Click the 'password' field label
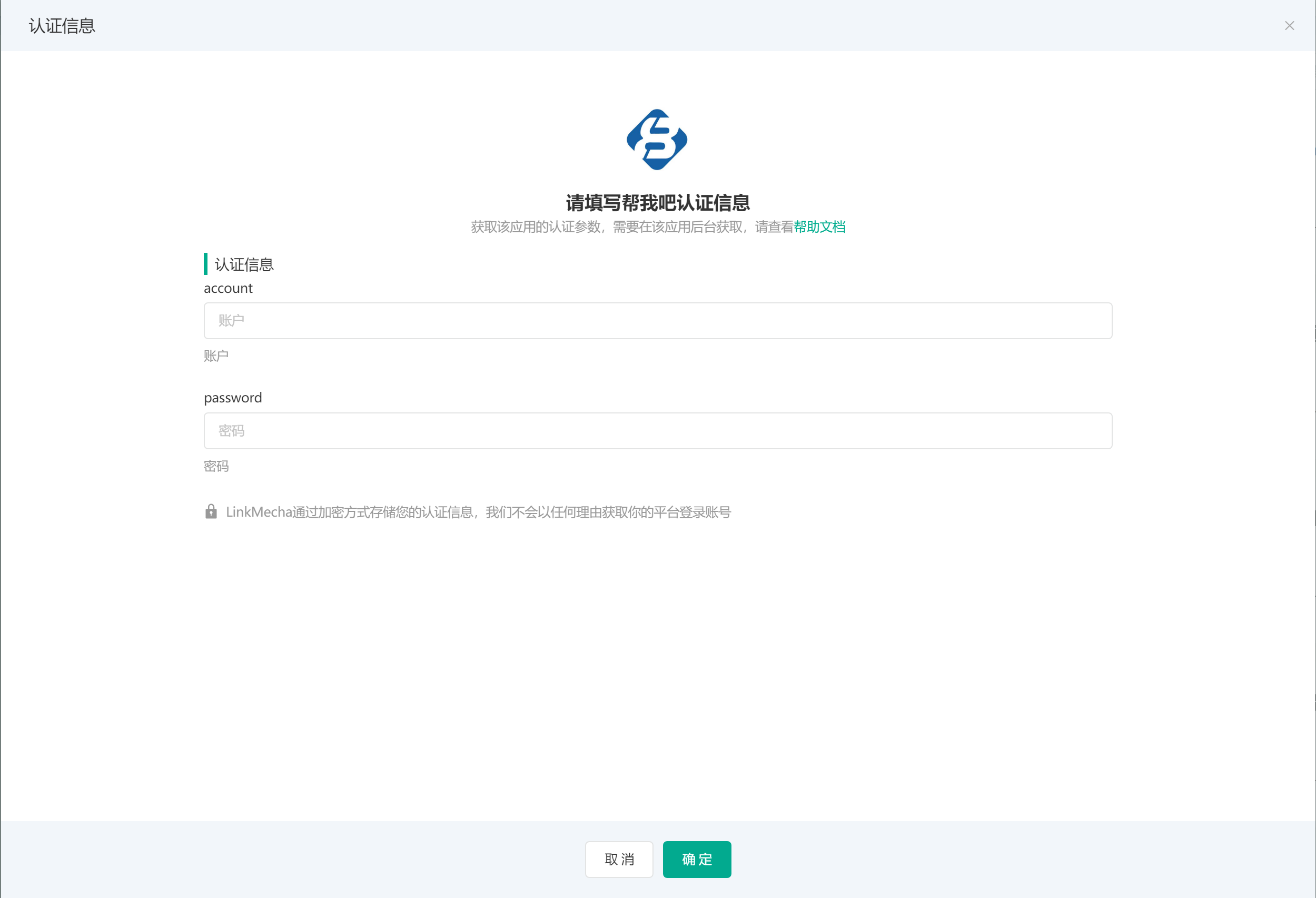The width and height of the screenshot is (1316, 898). (x=233, y=398)
